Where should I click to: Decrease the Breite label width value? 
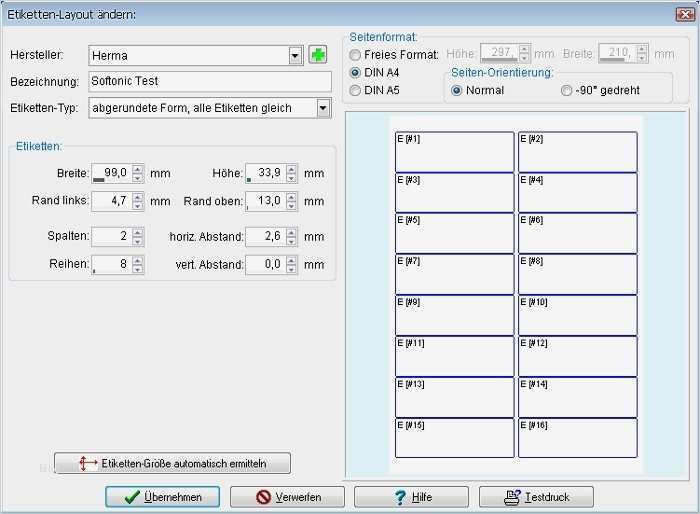coord(138,178)
